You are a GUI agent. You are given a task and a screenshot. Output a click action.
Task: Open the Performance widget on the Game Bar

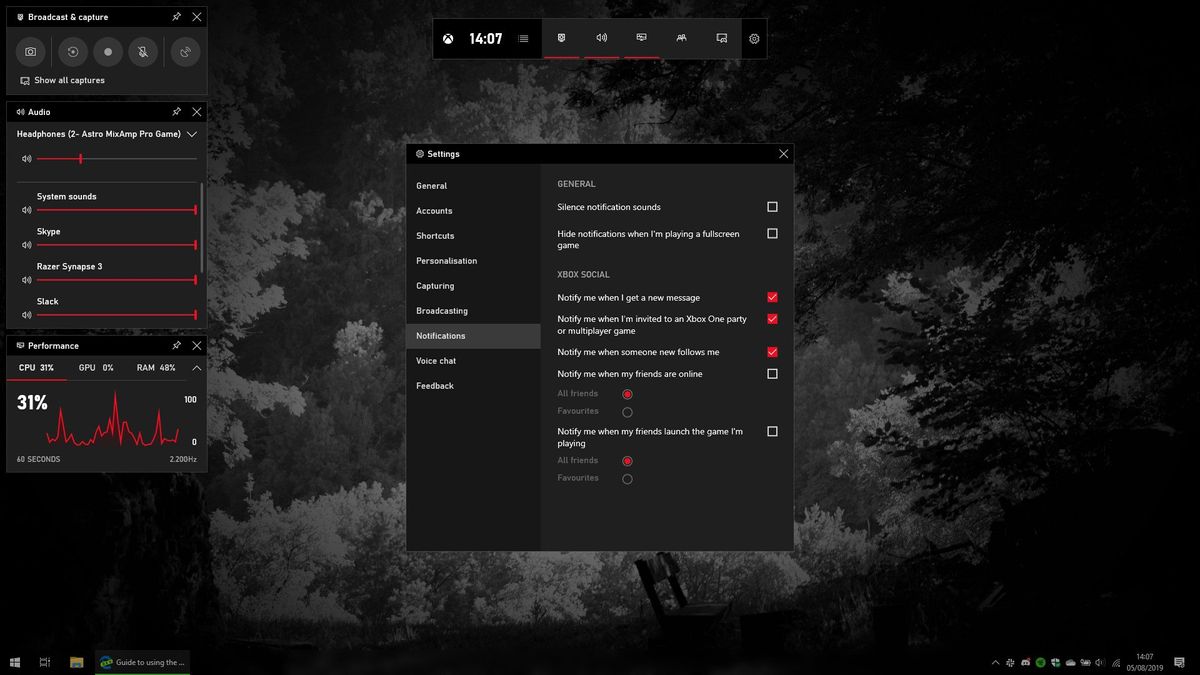640,38
